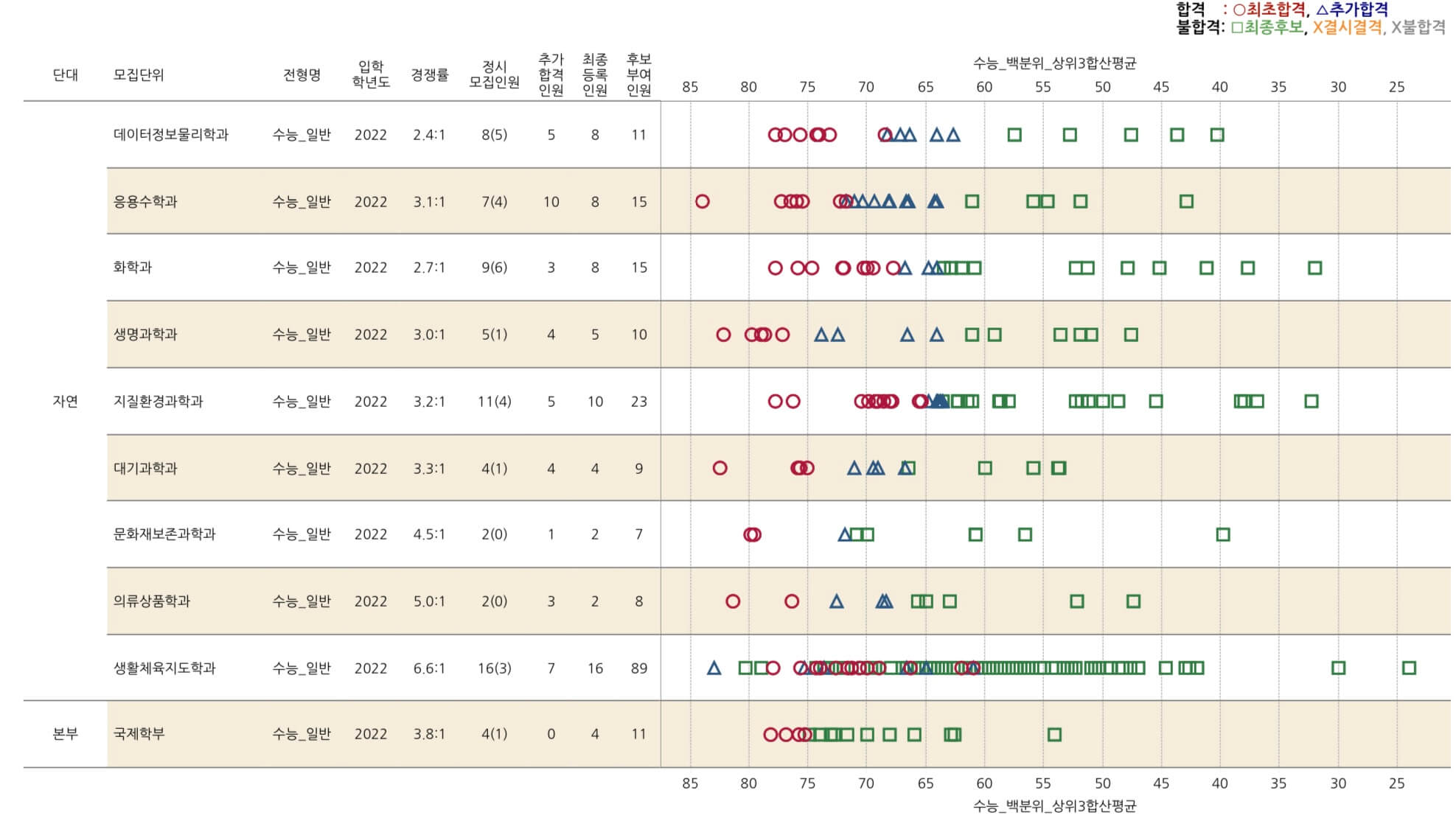This screenshot has width=1456, height=821.
Task: Select the 정시 모집인원 column header
Action: (494, 74)
